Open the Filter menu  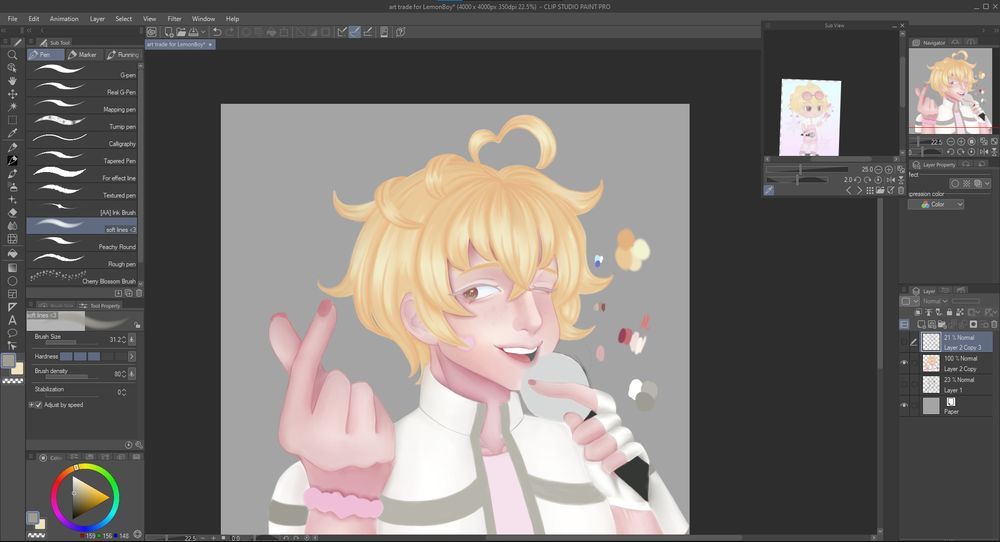point(175,18)
